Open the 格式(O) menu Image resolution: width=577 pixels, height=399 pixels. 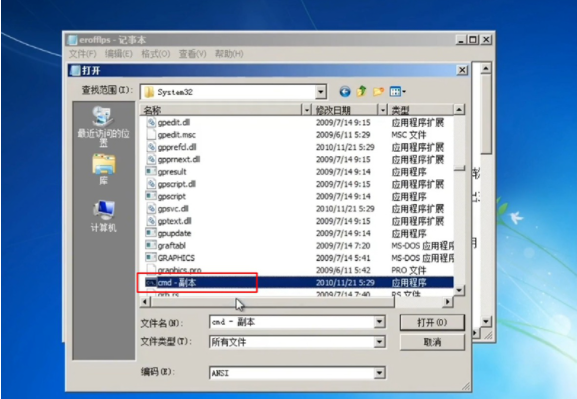click(156, 54)
